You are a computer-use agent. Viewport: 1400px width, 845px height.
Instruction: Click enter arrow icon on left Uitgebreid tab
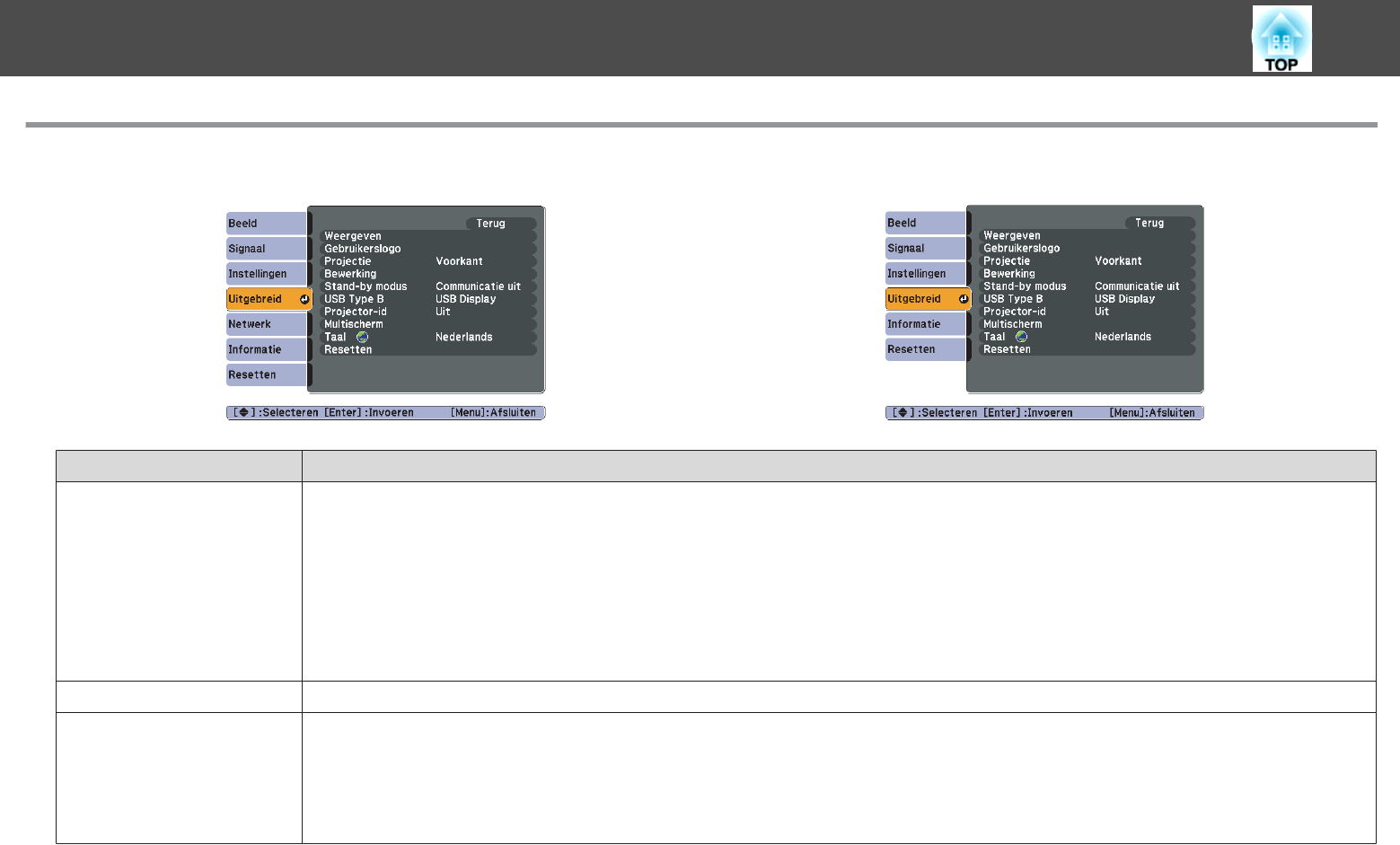pos(304,299)
